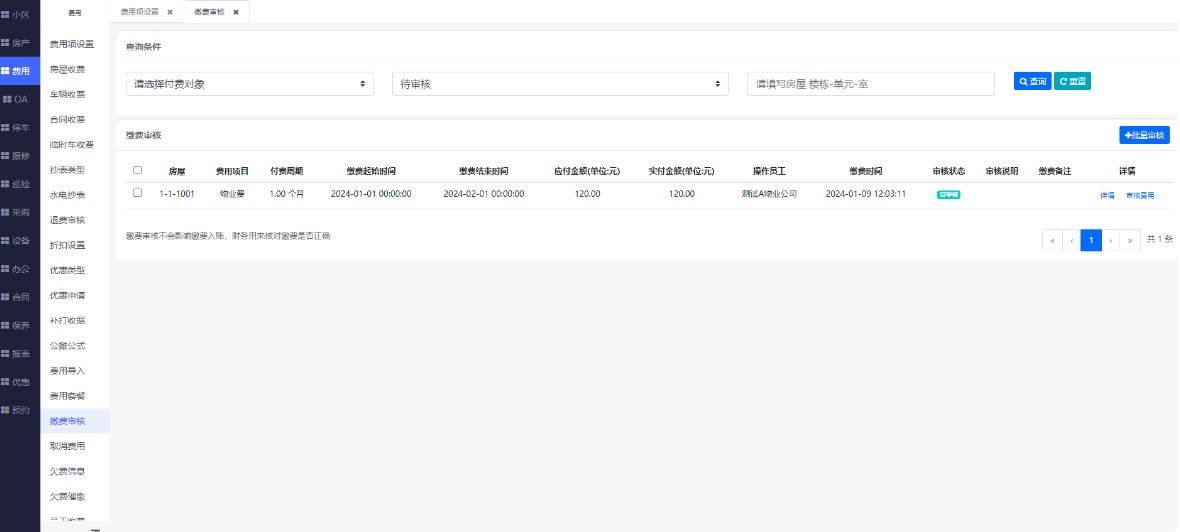This screenshot has width=1180, height=532.
Task: Click the 批量审核 batch review button
Action: [x=1144, y=134]
